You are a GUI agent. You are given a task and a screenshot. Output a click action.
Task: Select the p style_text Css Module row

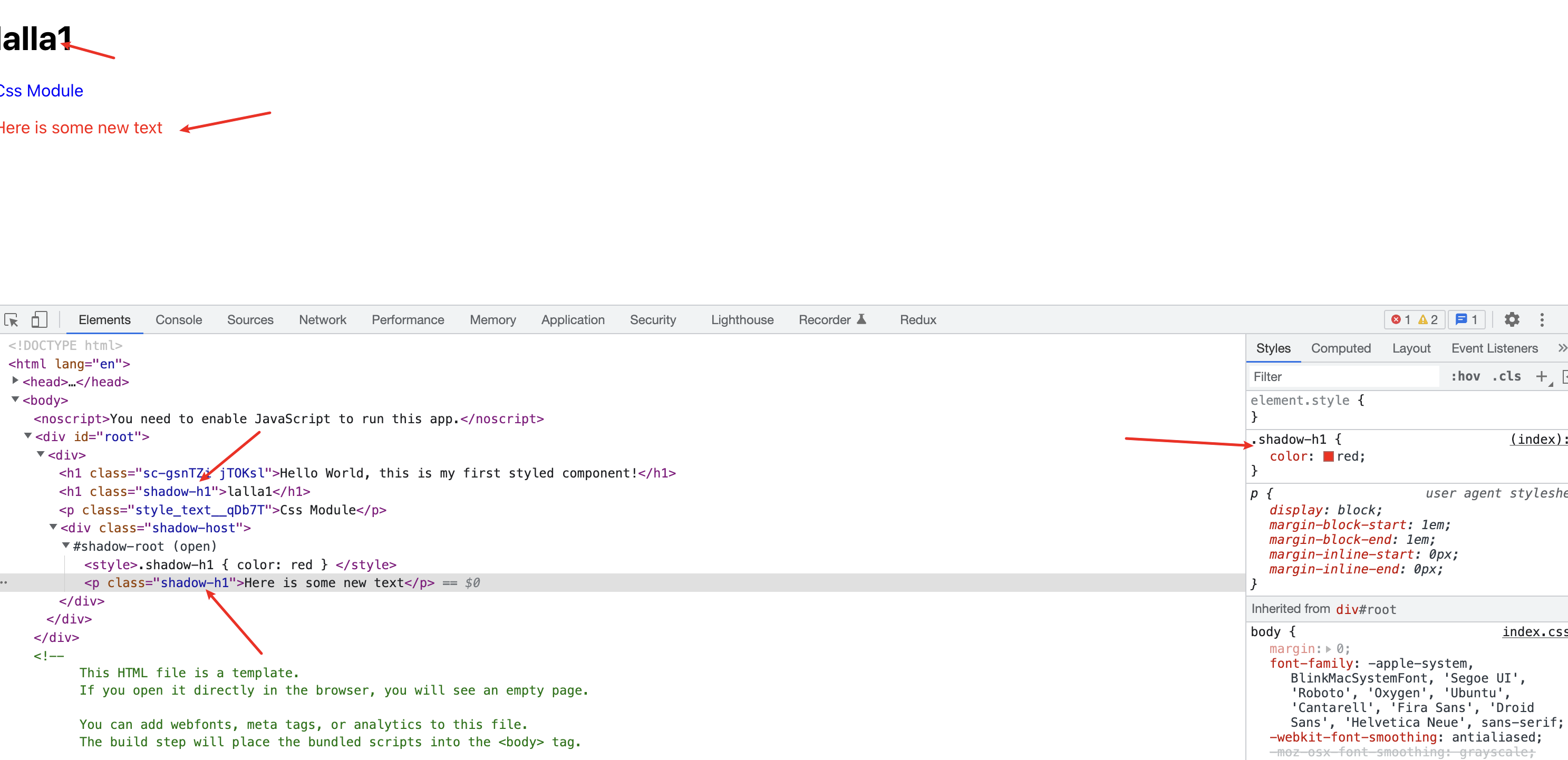[x=222, y=509]
